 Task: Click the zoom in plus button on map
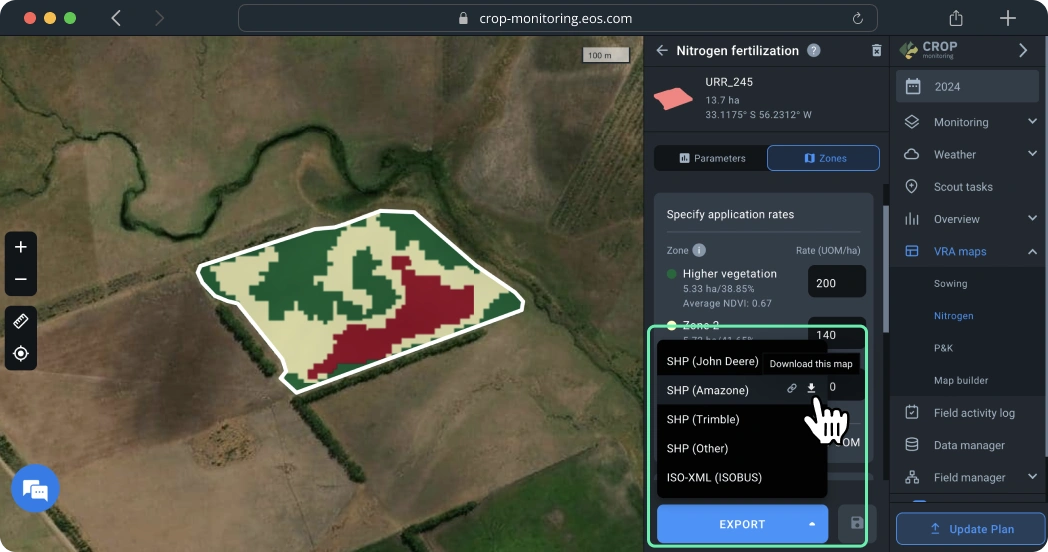(x=21, y=247)
